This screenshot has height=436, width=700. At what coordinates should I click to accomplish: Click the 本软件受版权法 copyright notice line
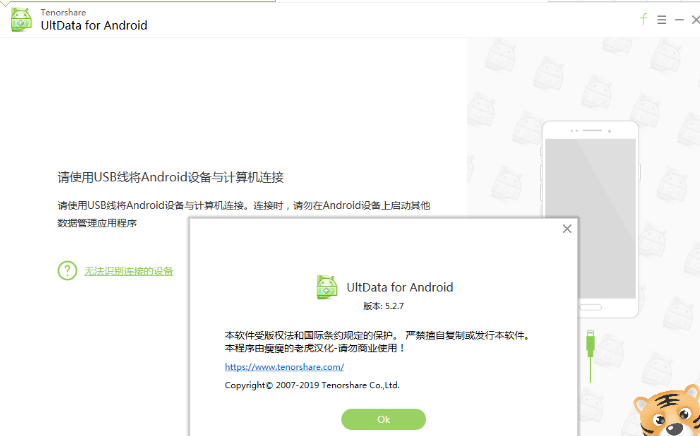pos(379,336)
